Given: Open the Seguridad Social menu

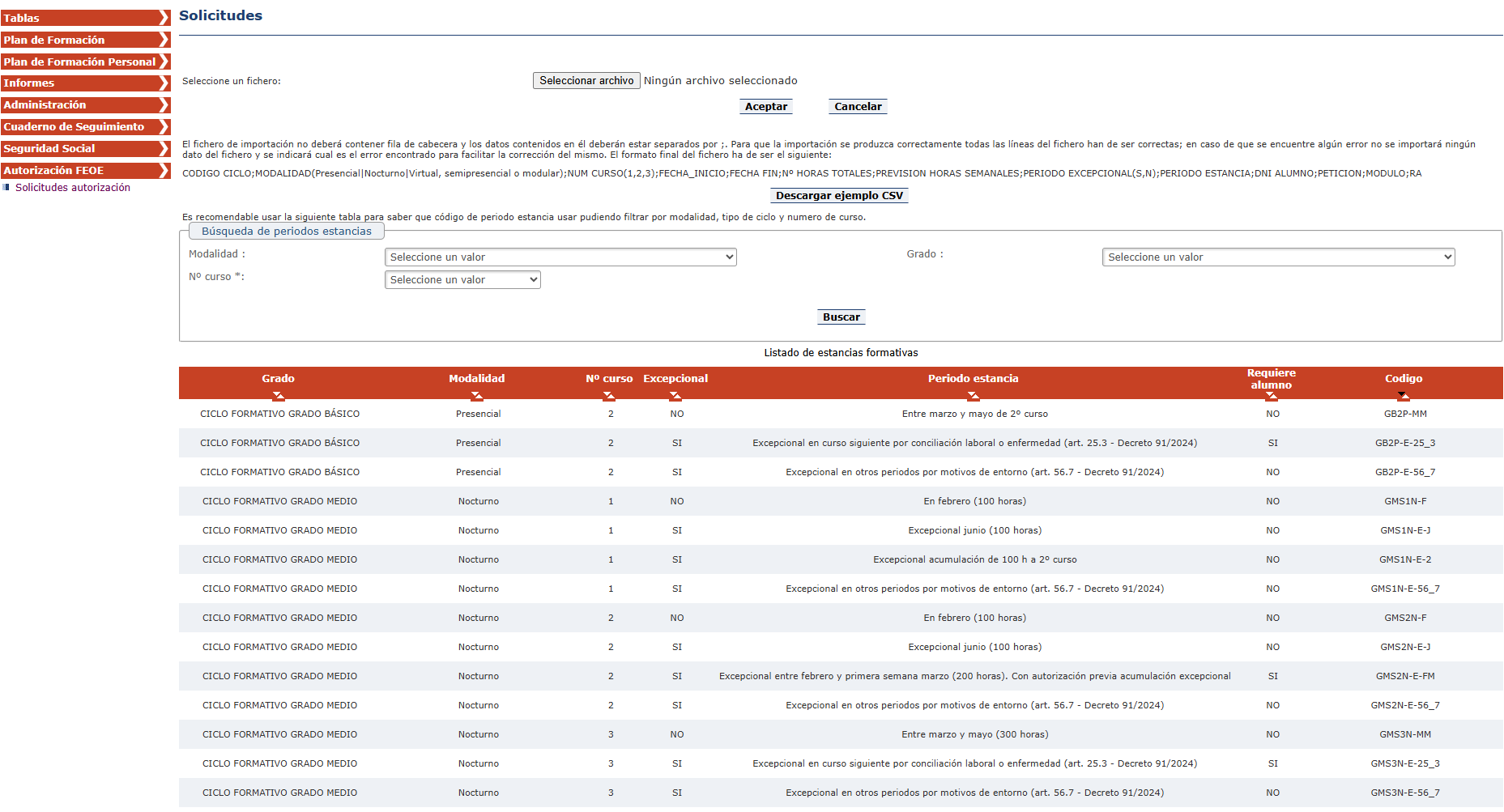Looking at the screenshot, I should tap(85, 149).
